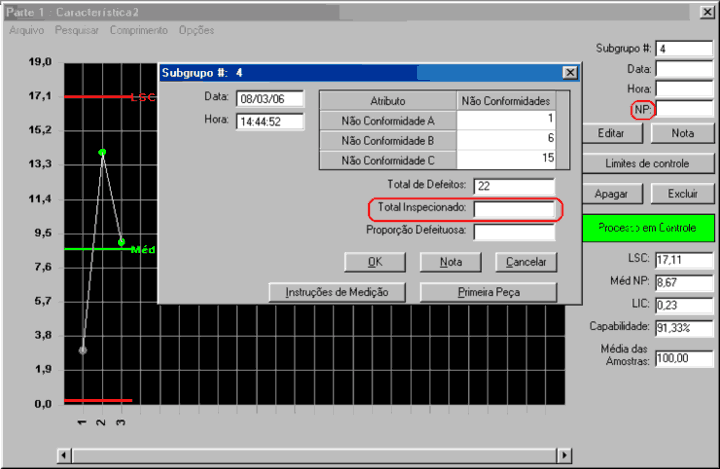Image resolution: width=720 pixels, height=469 pixels.
Task: Click the dialog's Nota button
Action: pos(450,262)
